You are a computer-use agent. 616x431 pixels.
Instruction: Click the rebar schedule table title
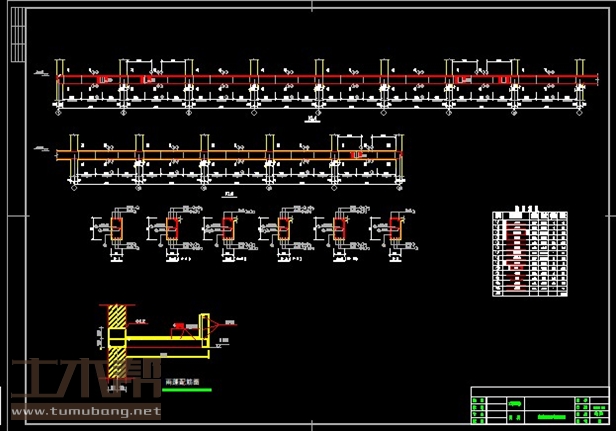click(x=520, y=211)
